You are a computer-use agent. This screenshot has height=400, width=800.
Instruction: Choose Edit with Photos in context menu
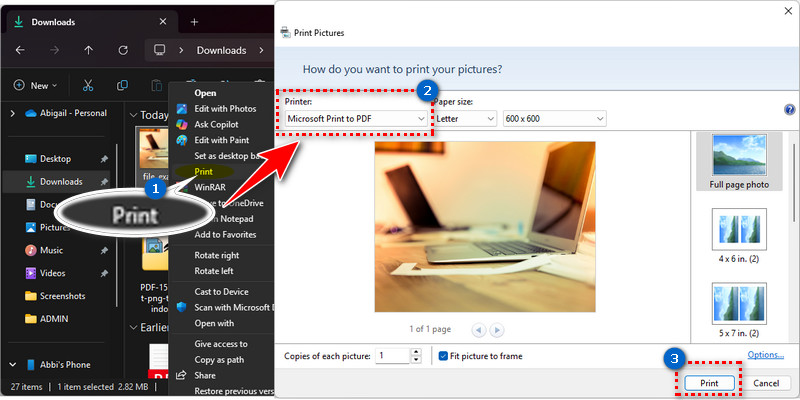pos(225,109)
